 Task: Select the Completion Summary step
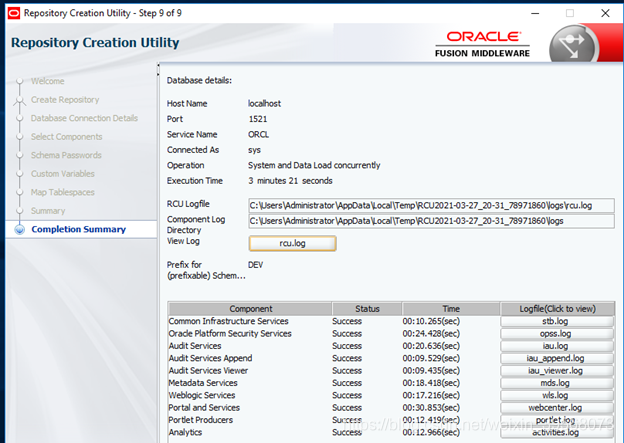tap(78, 229)
